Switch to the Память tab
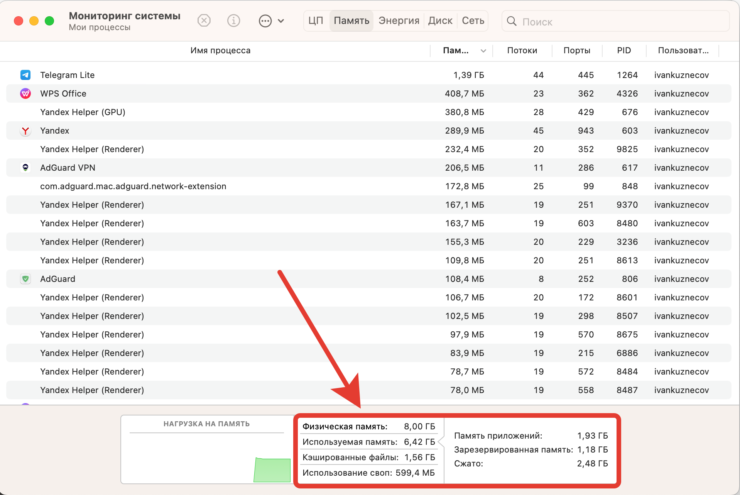 coord(351,21)
